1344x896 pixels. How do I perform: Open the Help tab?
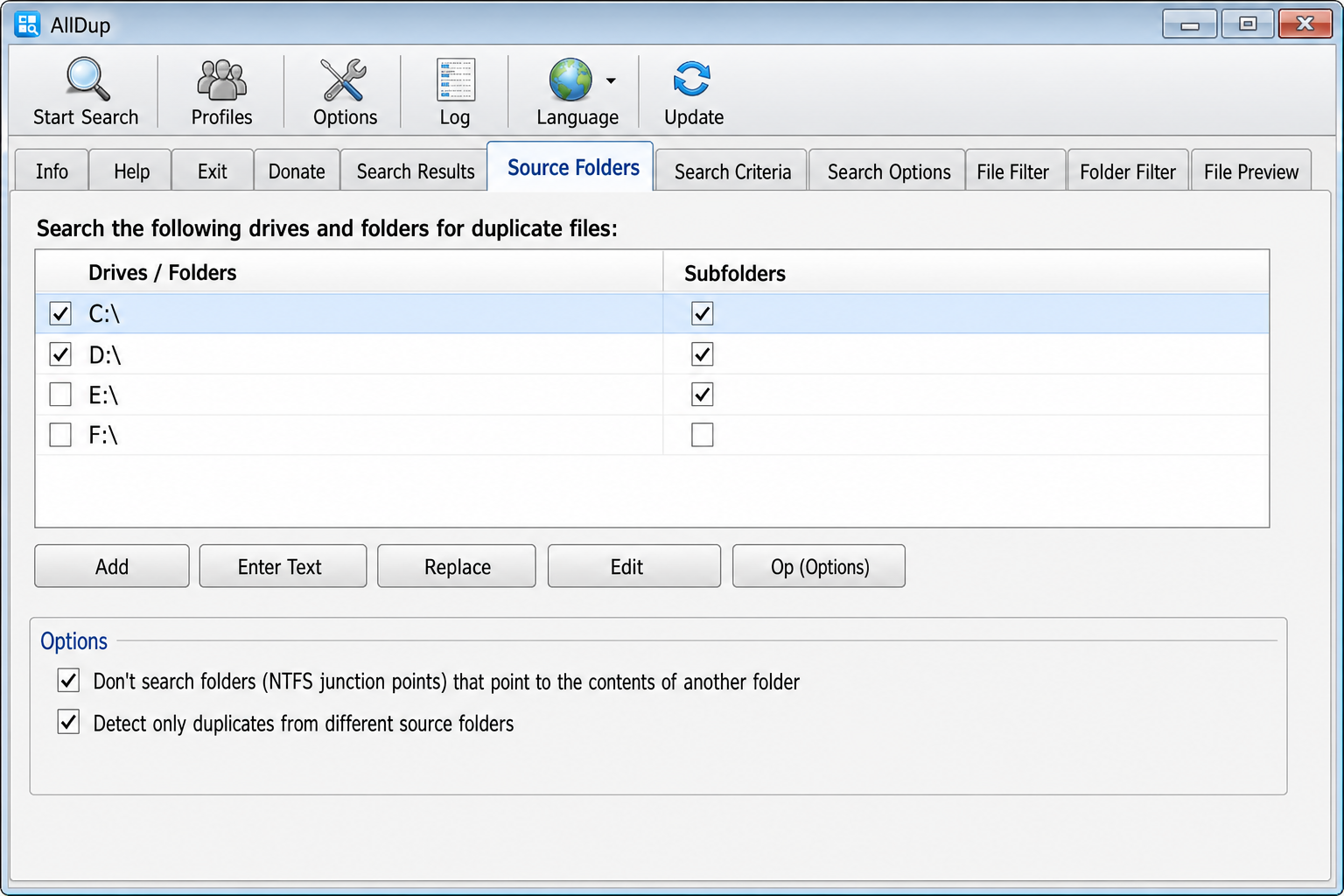tap(131, 171)
